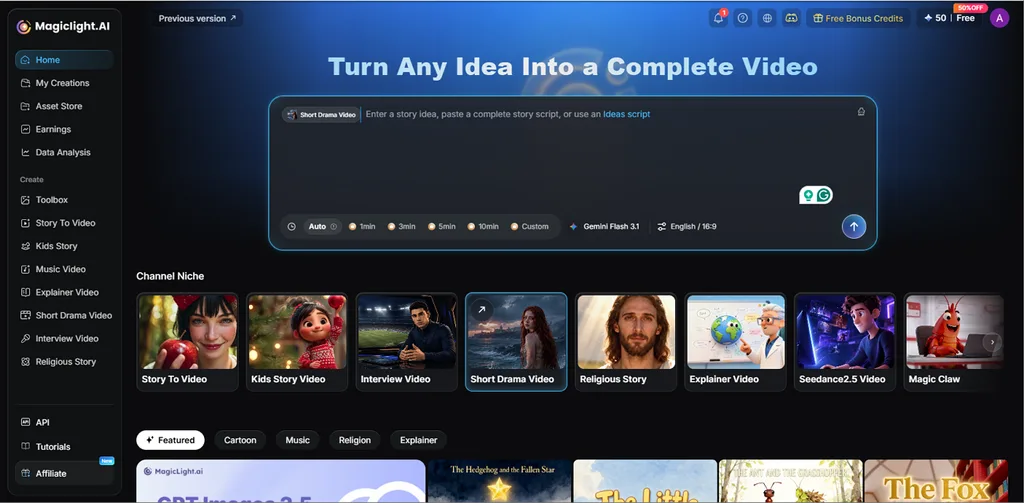
Task: Open Short Drama Video card arrow icon
Action: pos(481,310)
